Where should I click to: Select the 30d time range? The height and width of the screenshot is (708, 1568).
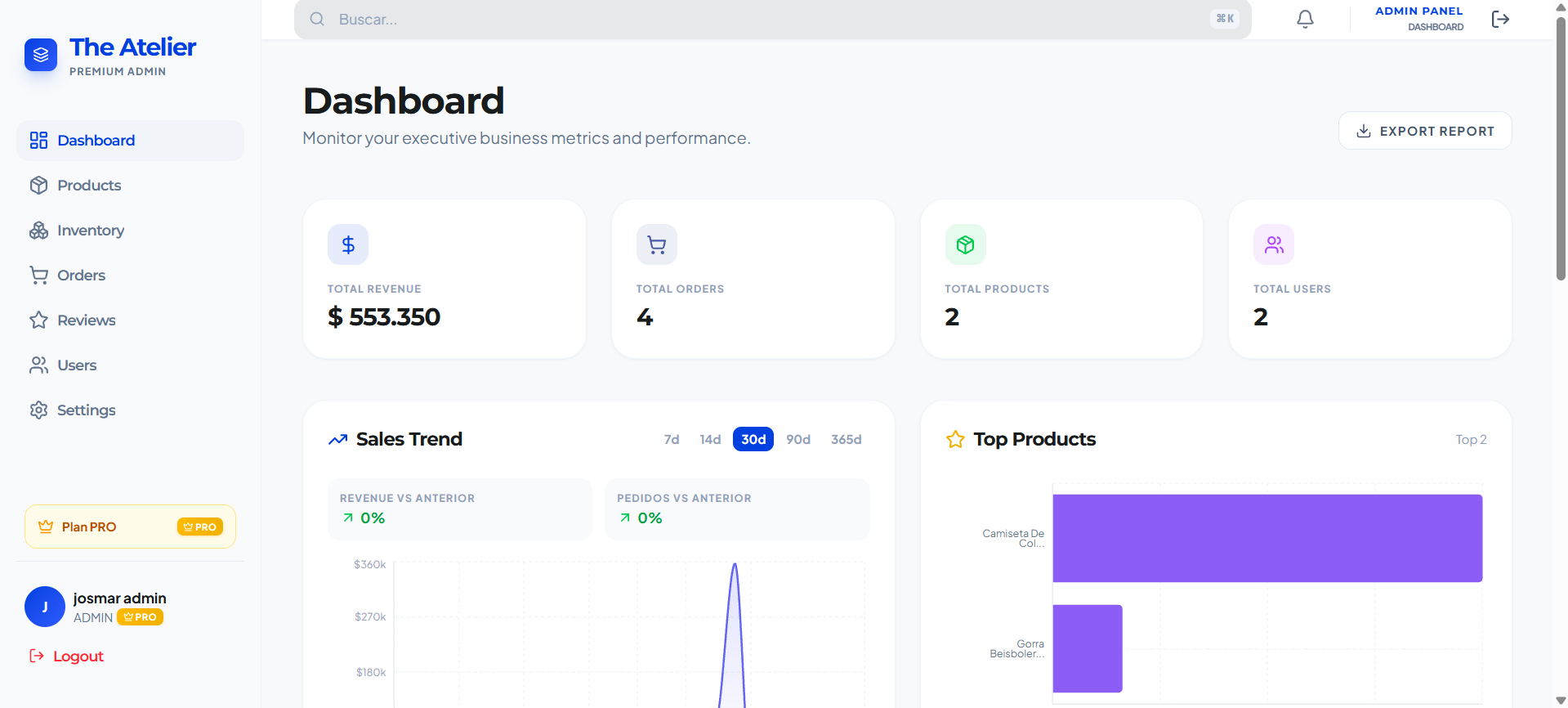(753, 440)
